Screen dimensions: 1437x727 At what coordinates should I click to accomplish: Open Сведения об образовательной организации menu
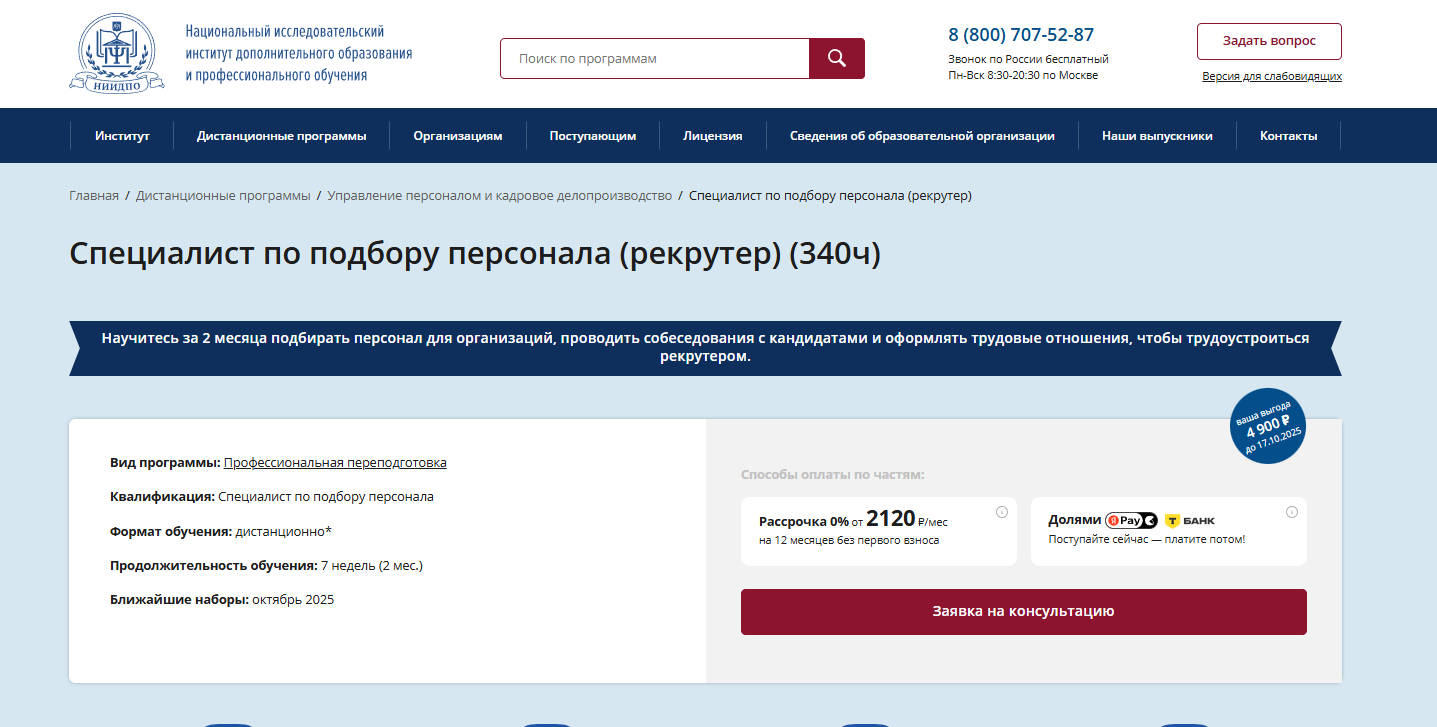point(922,136)
